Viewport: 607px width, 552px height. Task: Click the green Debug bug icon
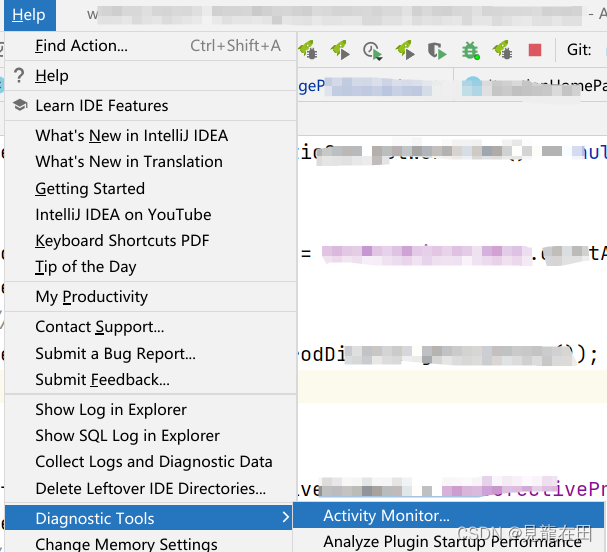470,50
